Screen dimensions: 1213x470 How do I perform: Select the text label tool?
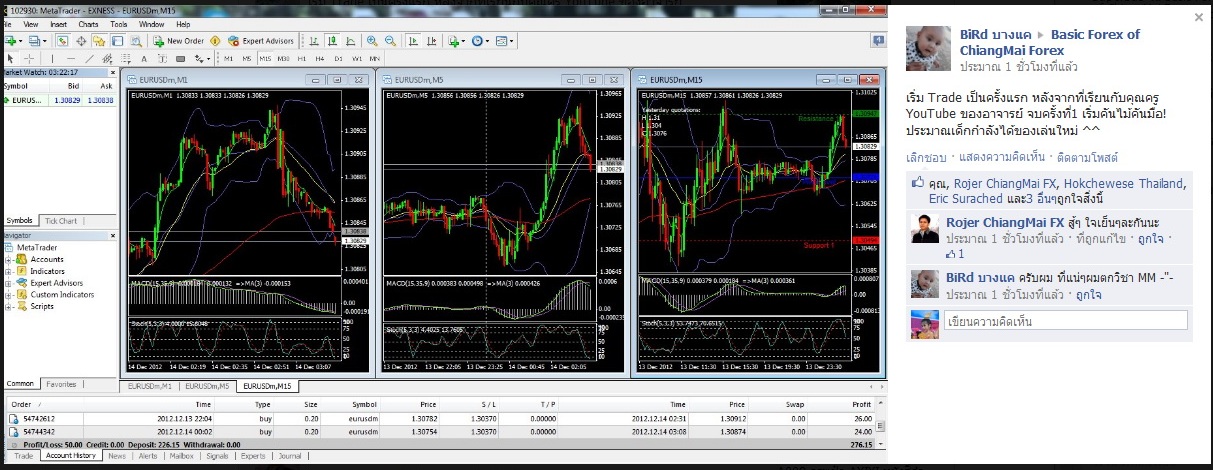pyautogui.click(x=162, y=59)
